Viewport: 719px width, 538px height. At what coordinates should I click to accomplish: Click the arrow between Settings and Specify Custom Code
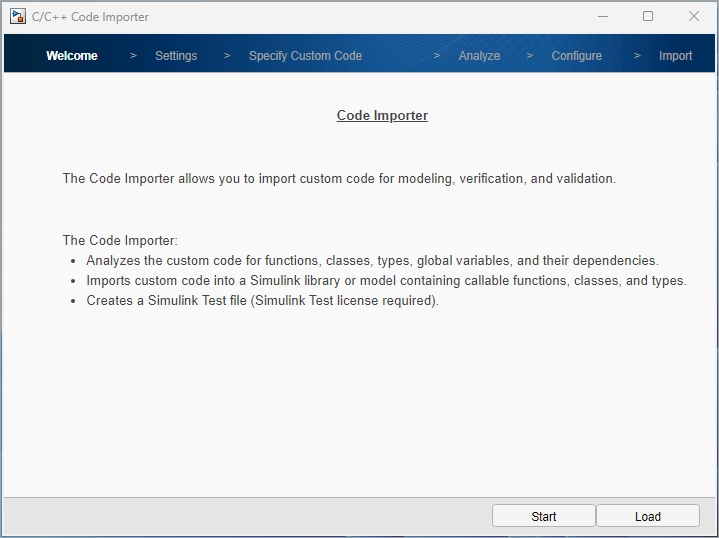pyautogui.click(x=227, y=56)
